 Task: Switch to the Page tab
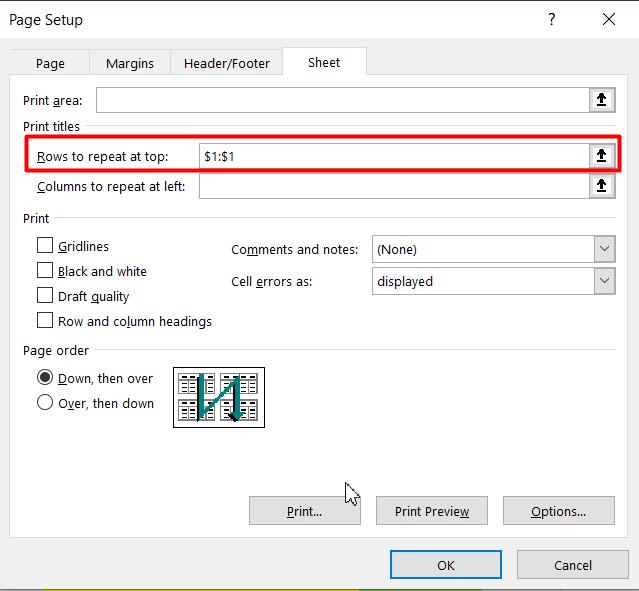pos(50,63)
